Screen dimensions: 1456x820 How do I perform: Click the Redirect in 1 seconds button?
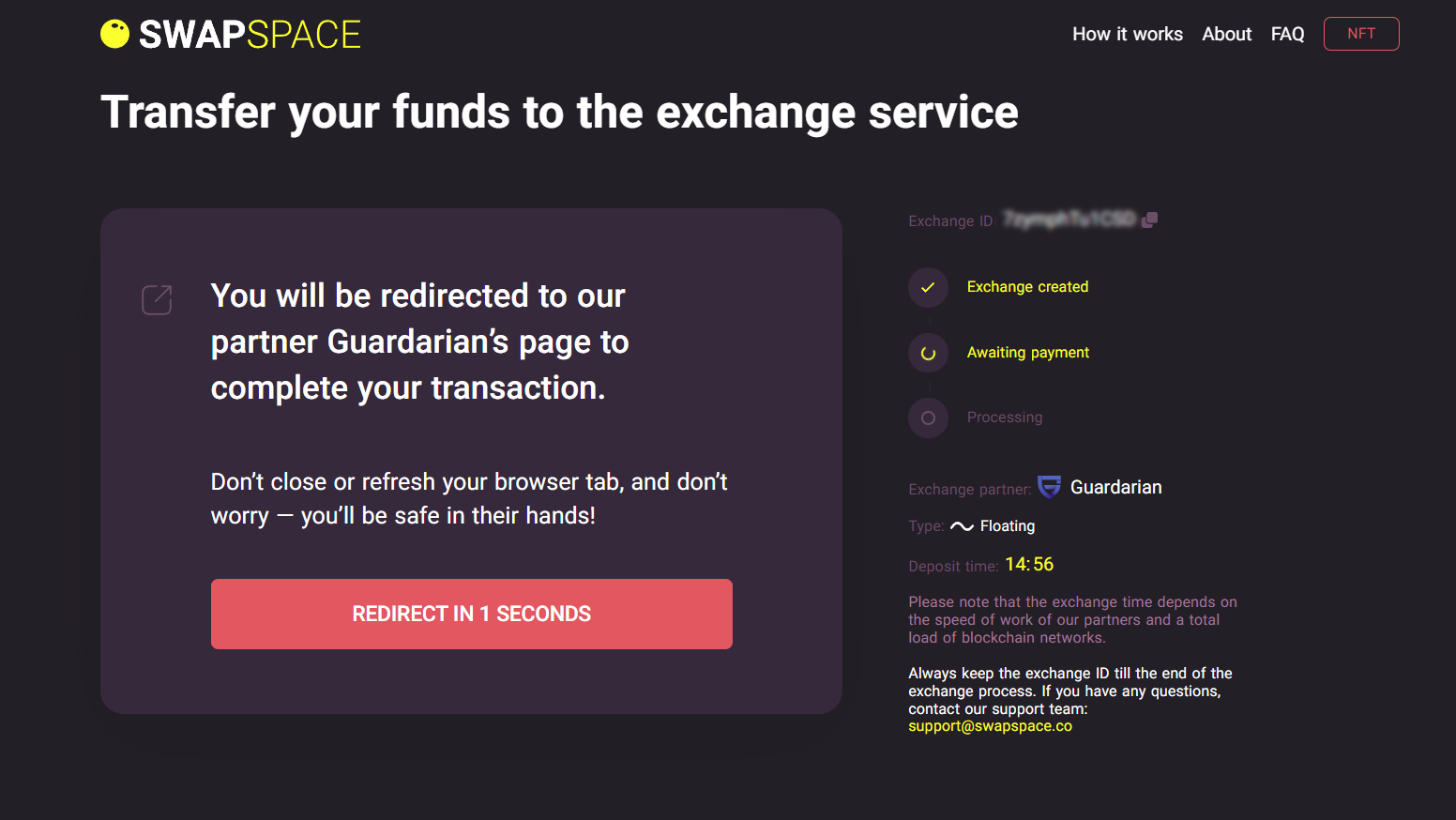coord(472,614)
